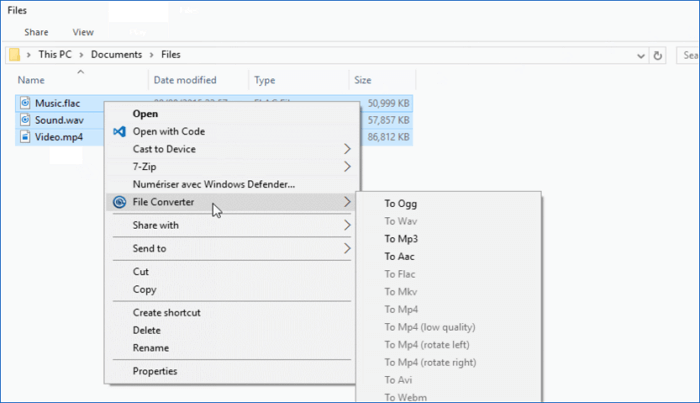The height and width of the screenshot is (403, 700).
Task: Choose To Mp3 in converter submenu
Action: (401, 239)
